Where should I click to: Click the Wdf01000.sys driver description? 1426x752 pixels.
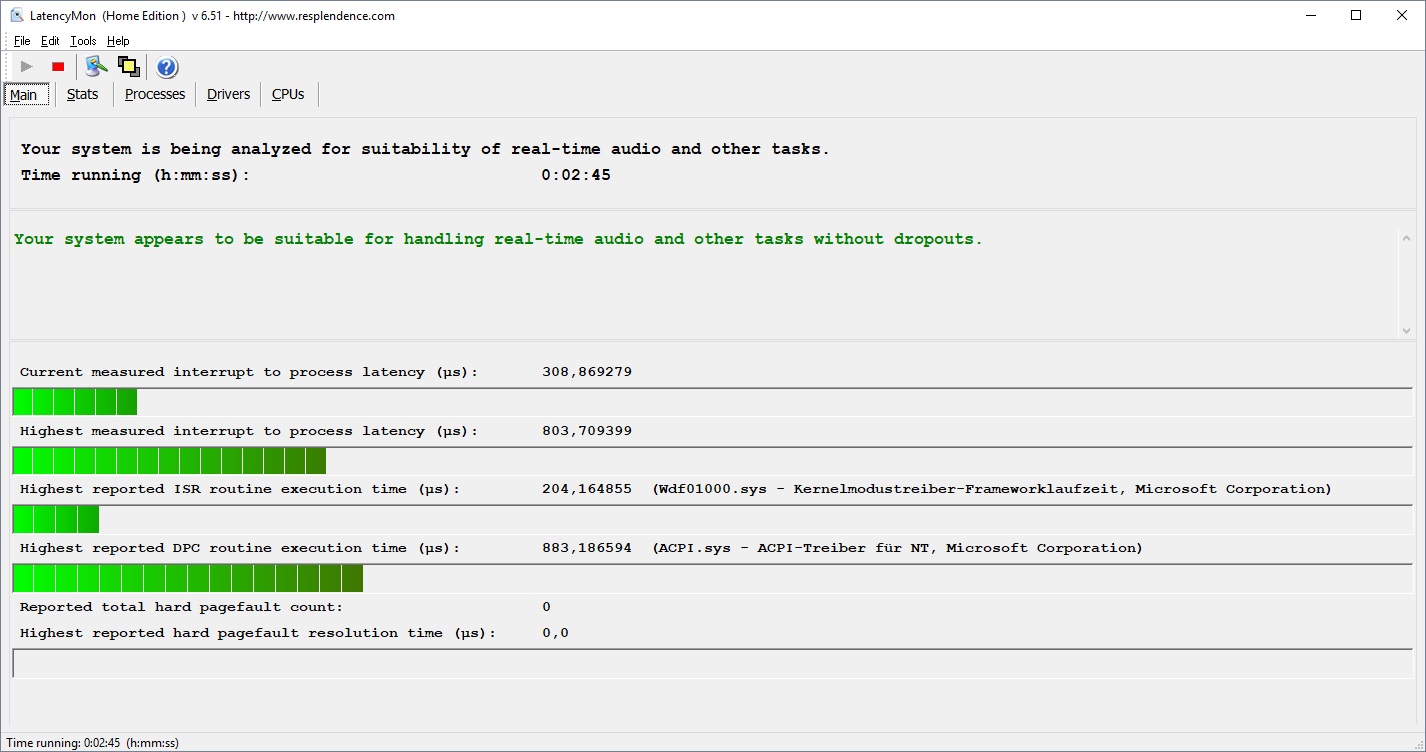pyautogui.click(x=992, y=489)
